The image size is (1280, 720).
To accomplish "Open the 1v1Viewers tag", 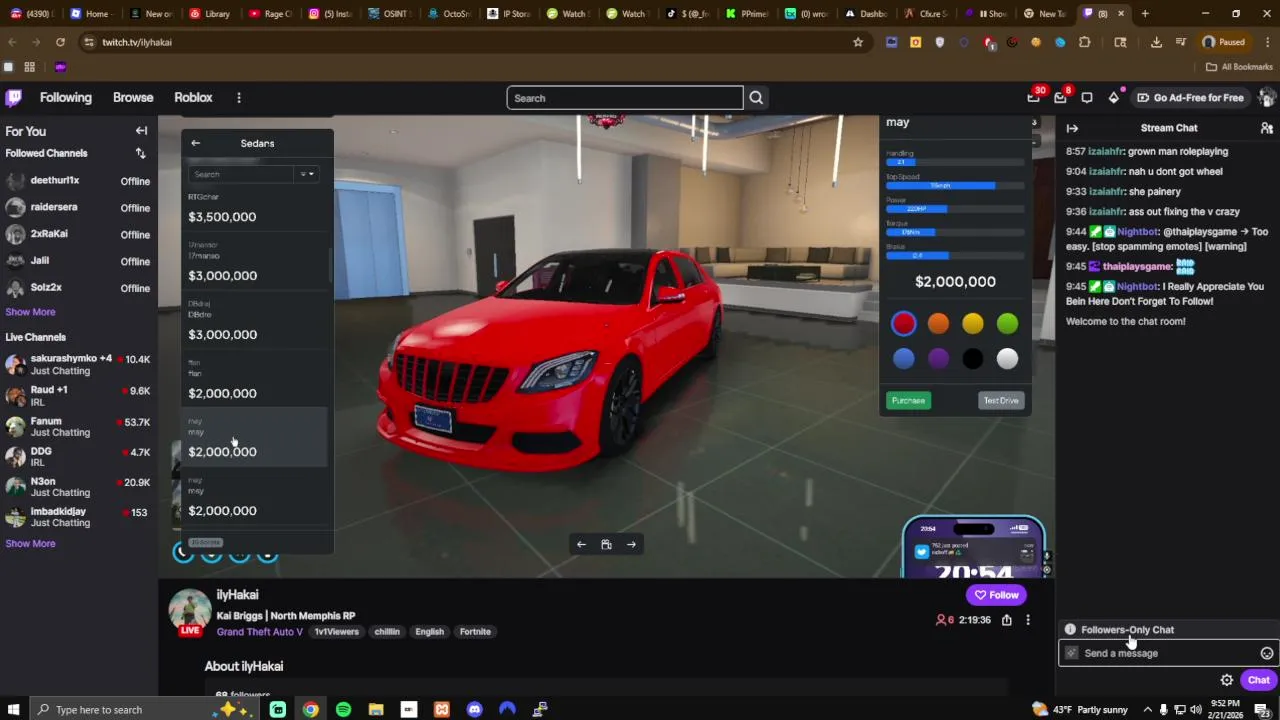I will point(336,632).
